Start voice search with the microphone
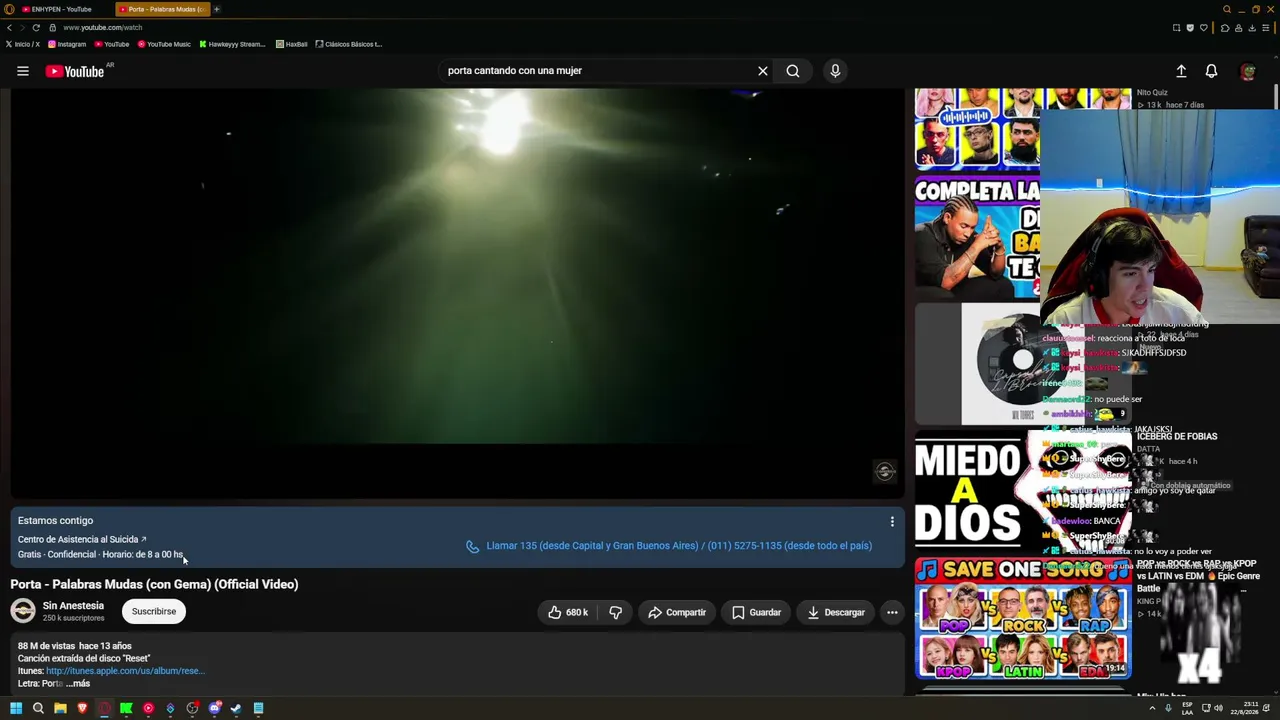Image resolution: width=1280 pixels, height=720 pixels. [835, 71]
